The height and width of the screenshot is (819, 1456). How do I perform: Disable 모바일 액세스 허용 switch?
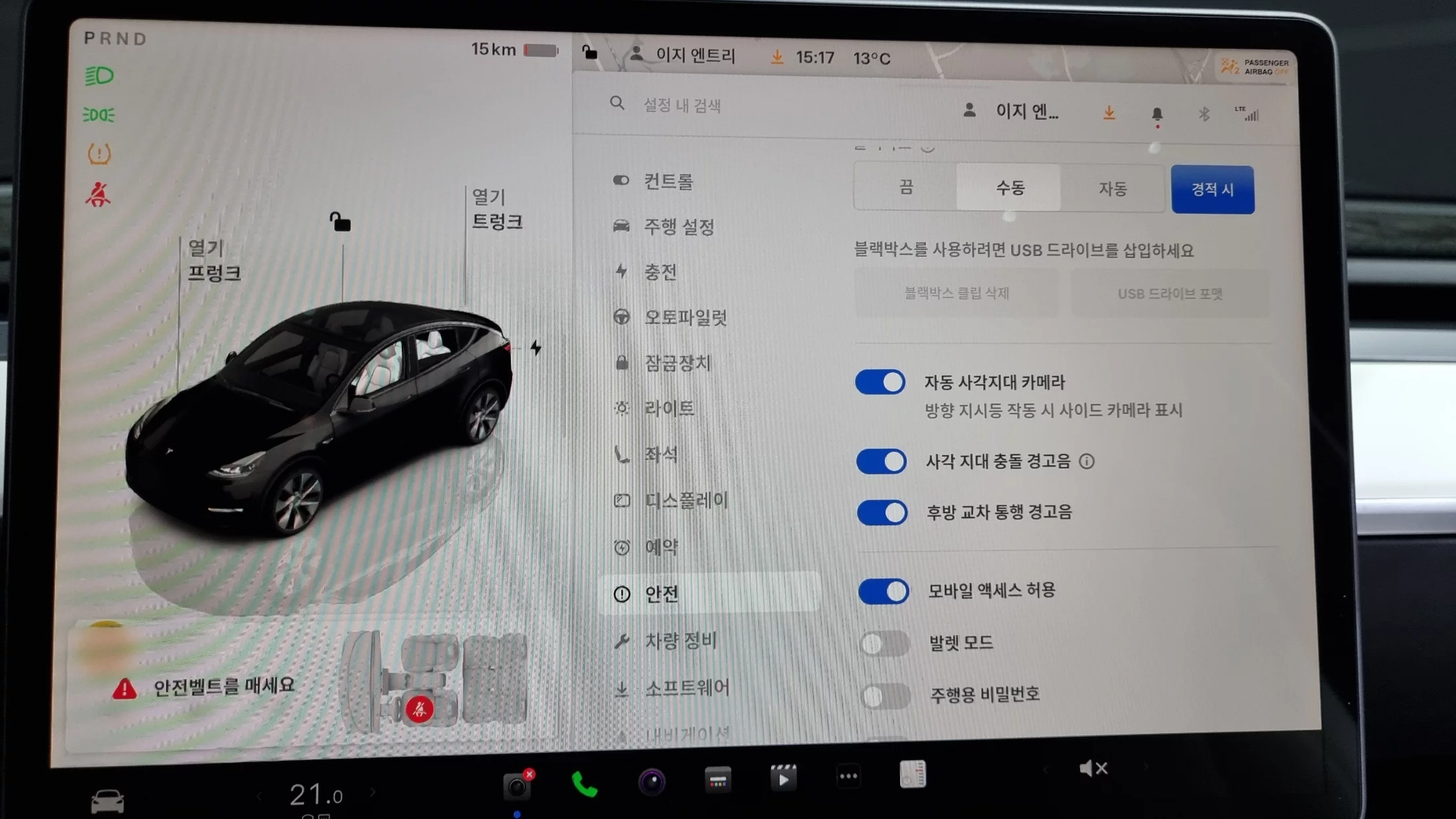pyautogui.click(x=884, y=591)
